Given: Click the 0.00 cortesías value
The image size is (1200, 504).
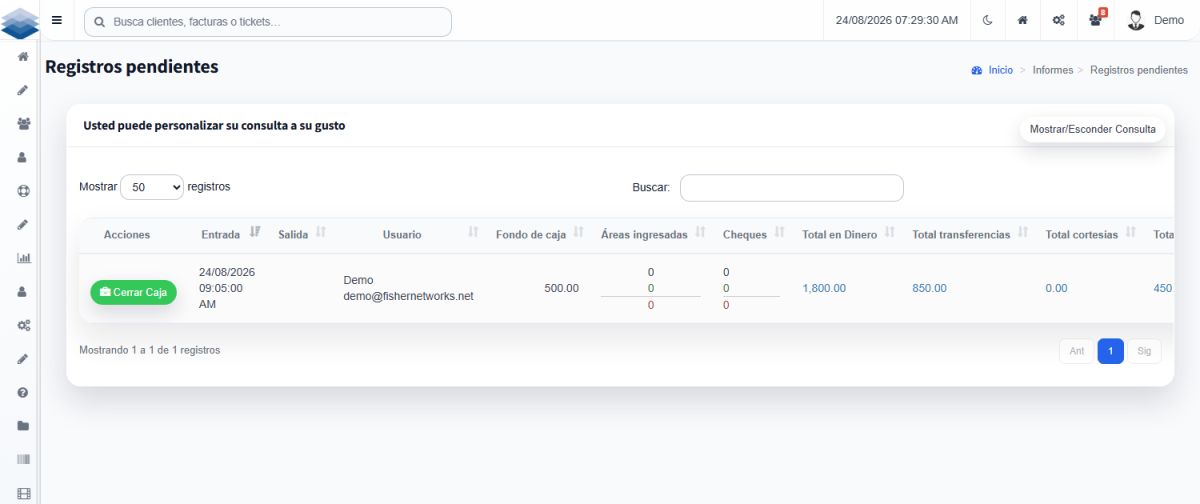Looking at the screenshot, I should pos(1056,288).
